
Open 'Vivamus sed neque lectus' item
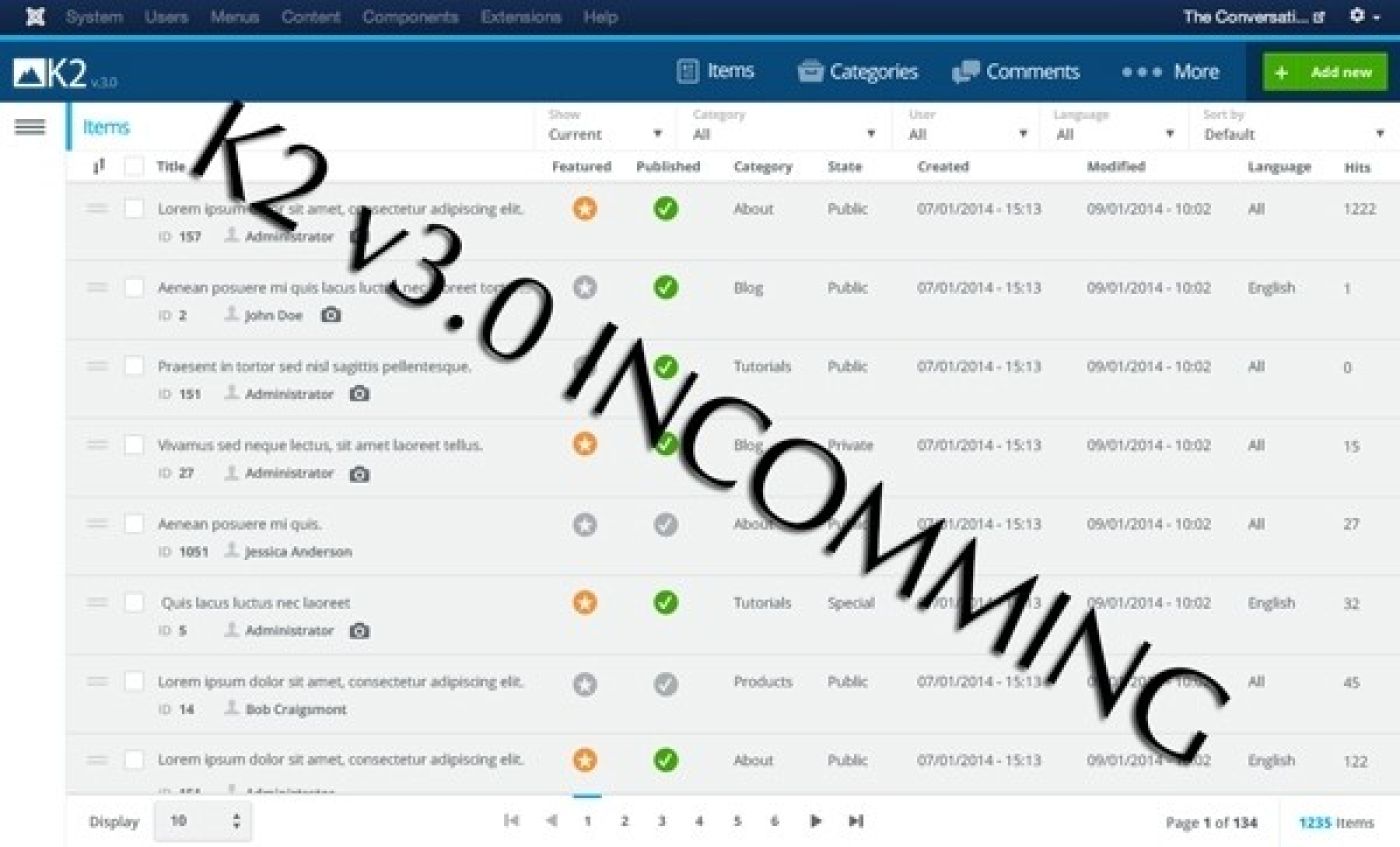pyautogui.click(x=320, y=445)
